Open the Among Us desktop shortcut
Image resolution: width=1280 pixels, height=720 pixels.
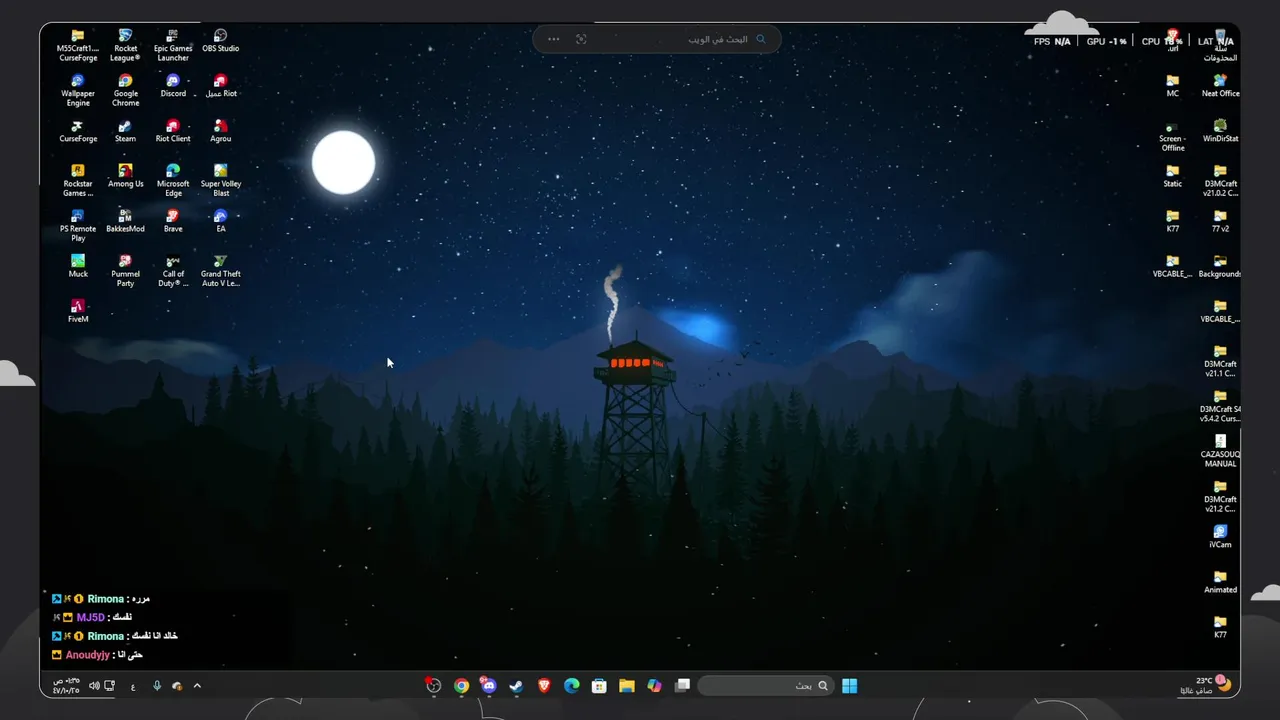click(x=125, y=176)
